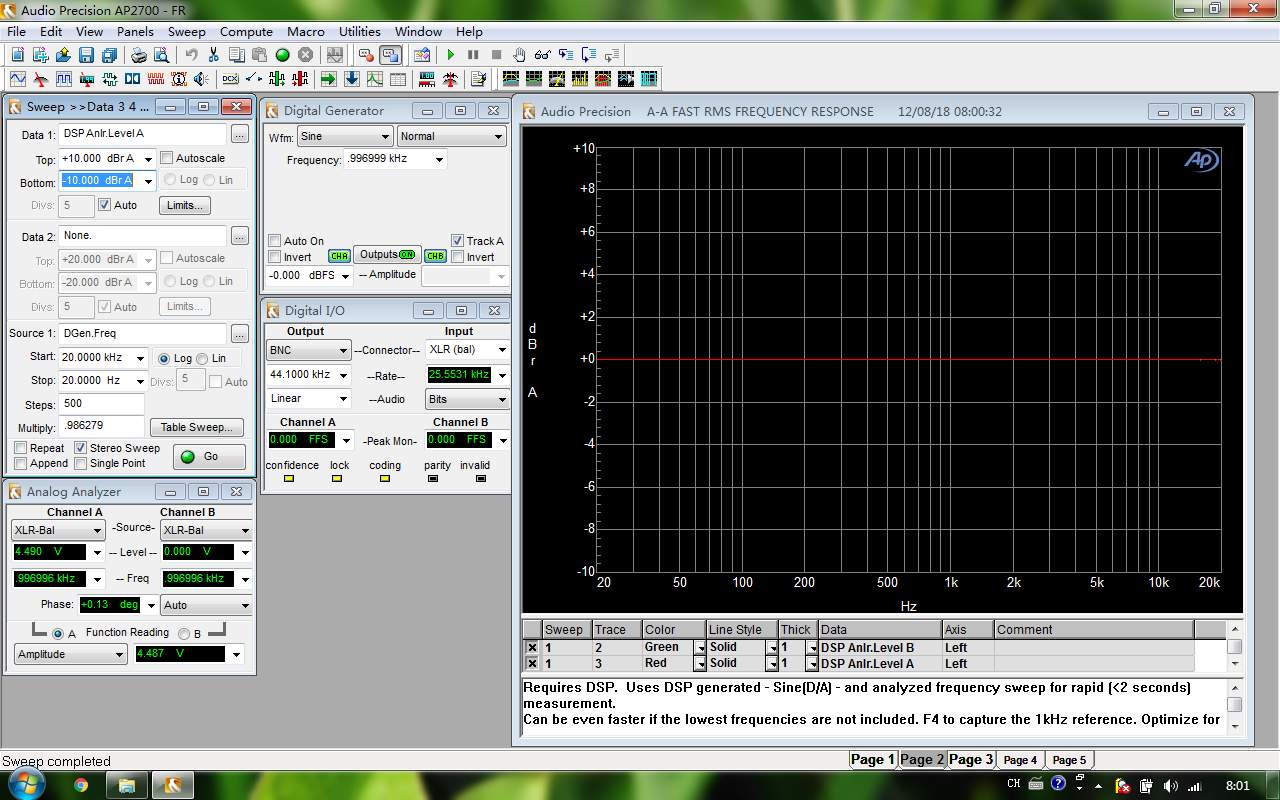Open the Sweep menu
Screen dimensions: 1280x800
(186, 31)
